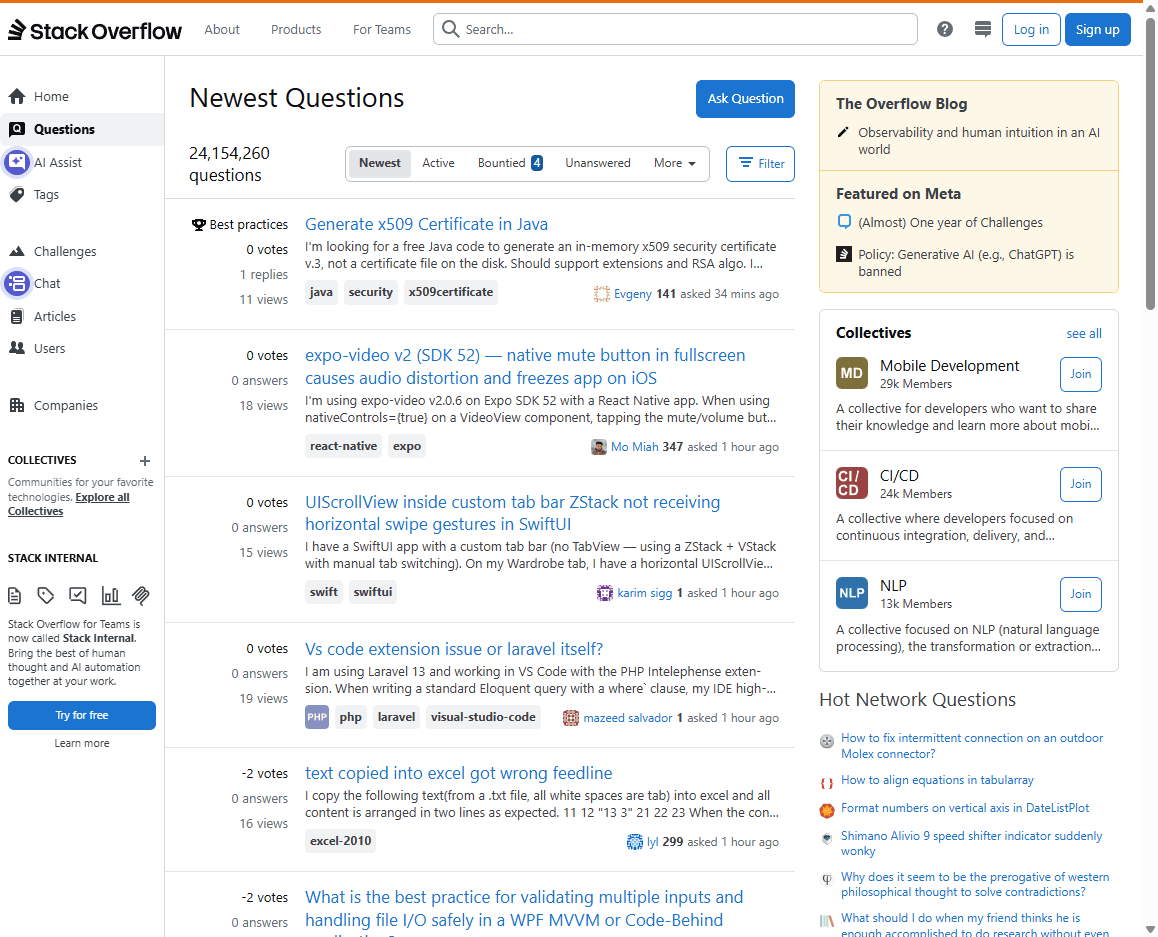
Task: Click inside the Search input field
Action: pyautogui.click(x=675, y=30)
